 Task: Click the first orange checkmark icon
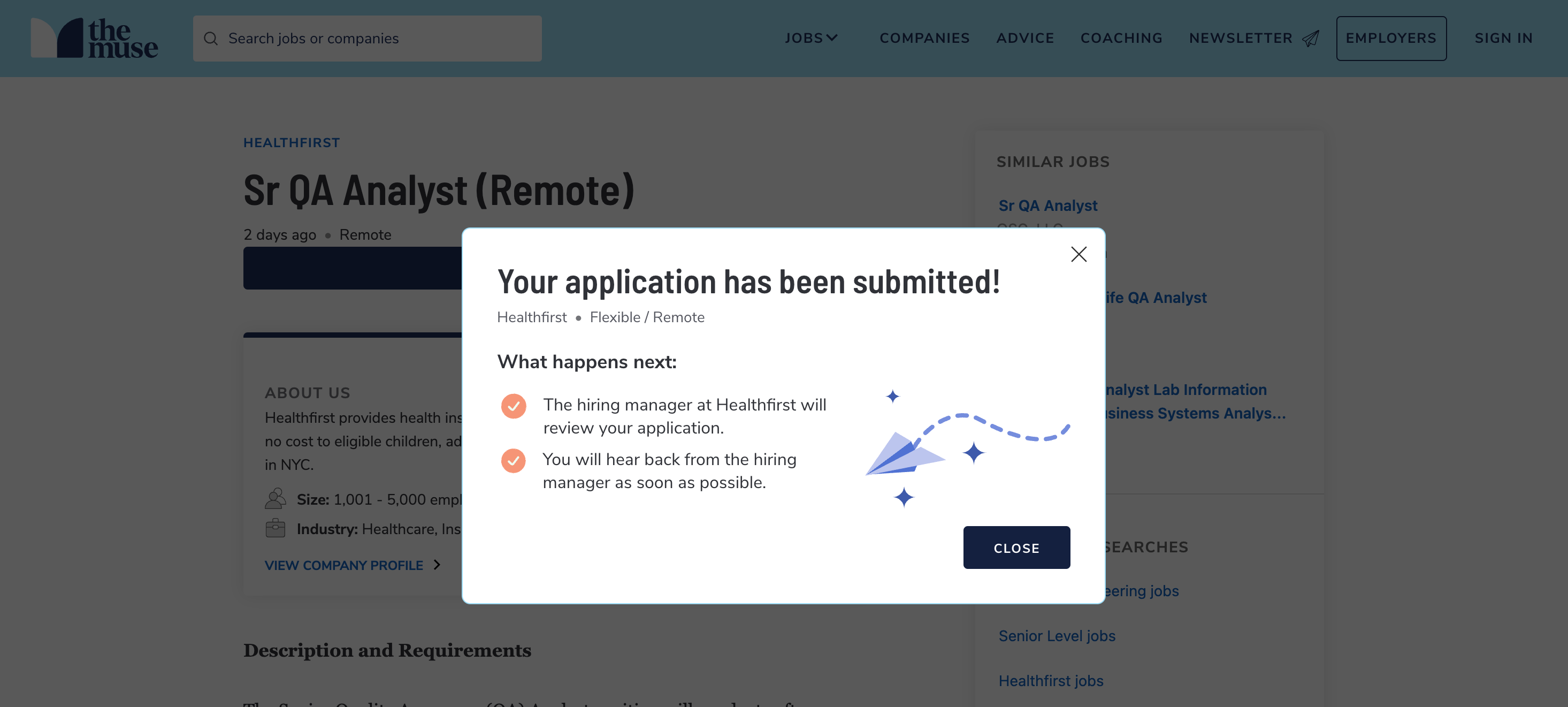tap(513, 406)
